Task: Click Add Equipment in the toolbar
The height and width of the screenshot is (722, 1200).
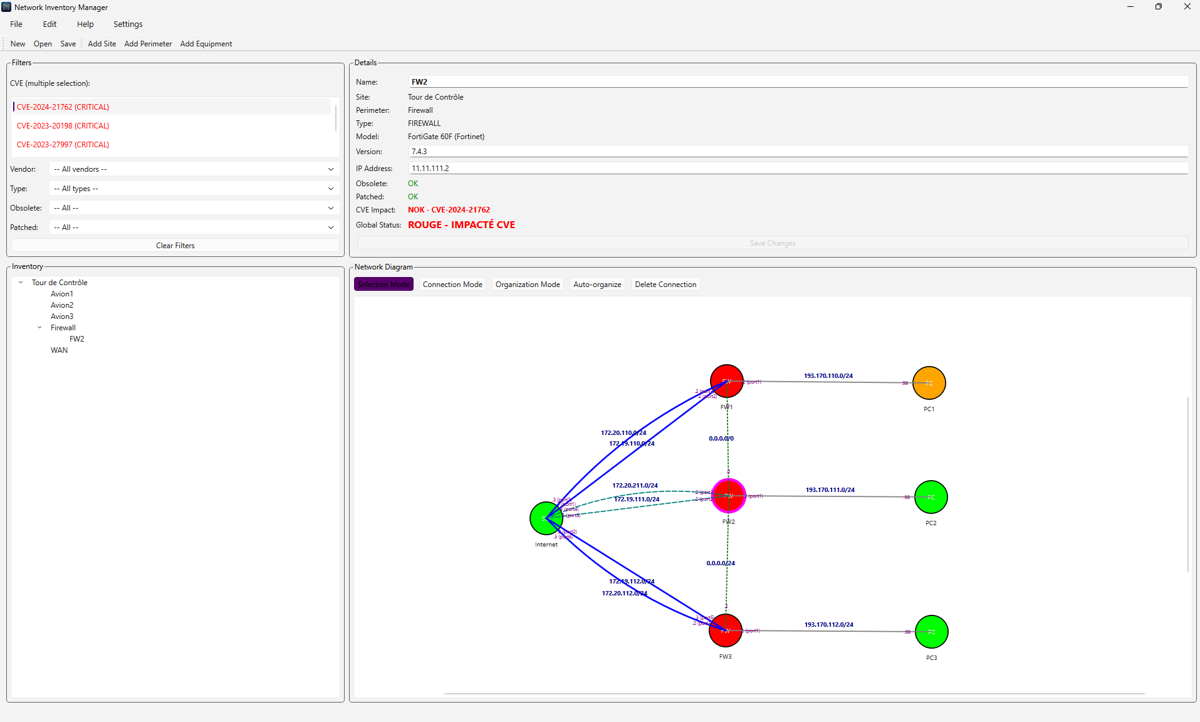Action: (x=206, y=44)
